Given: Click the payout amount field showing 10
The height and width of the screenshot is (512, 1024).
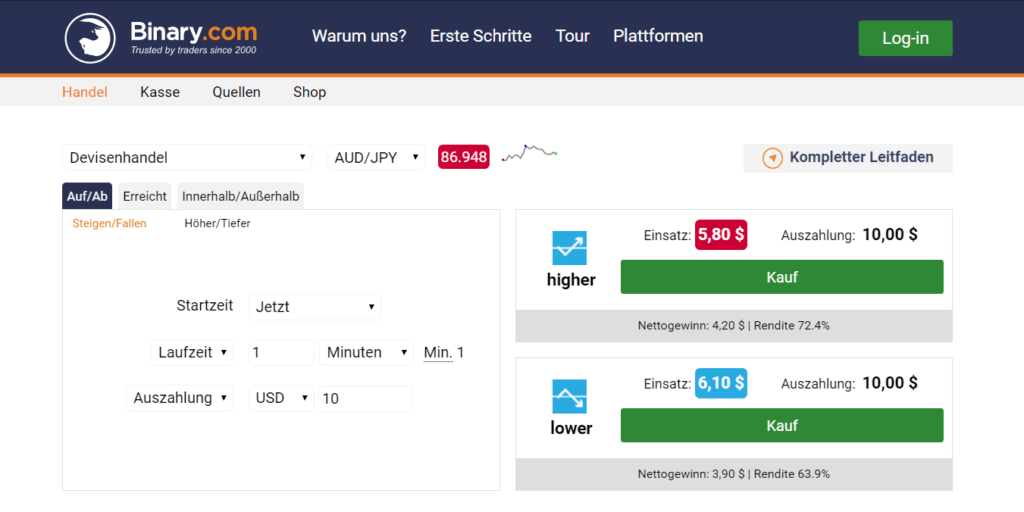Looking at the screenshot, I should coord(365,398).
